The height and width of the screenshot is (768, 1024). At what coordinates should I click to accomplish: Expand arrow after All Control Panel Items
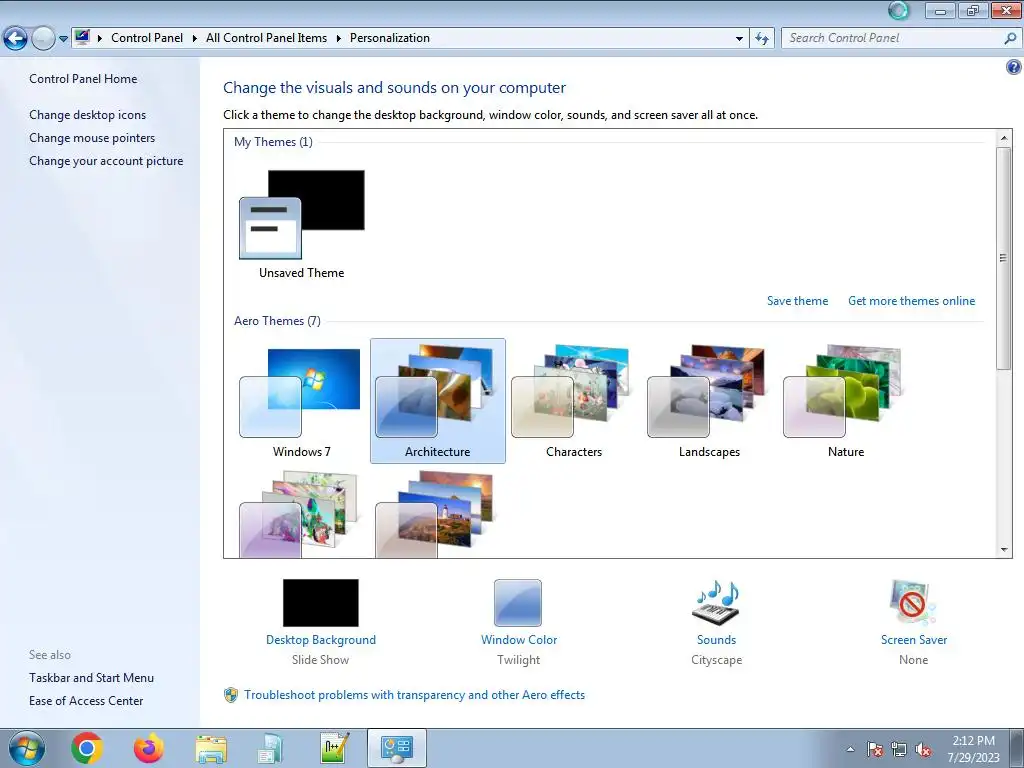point(339,39)
